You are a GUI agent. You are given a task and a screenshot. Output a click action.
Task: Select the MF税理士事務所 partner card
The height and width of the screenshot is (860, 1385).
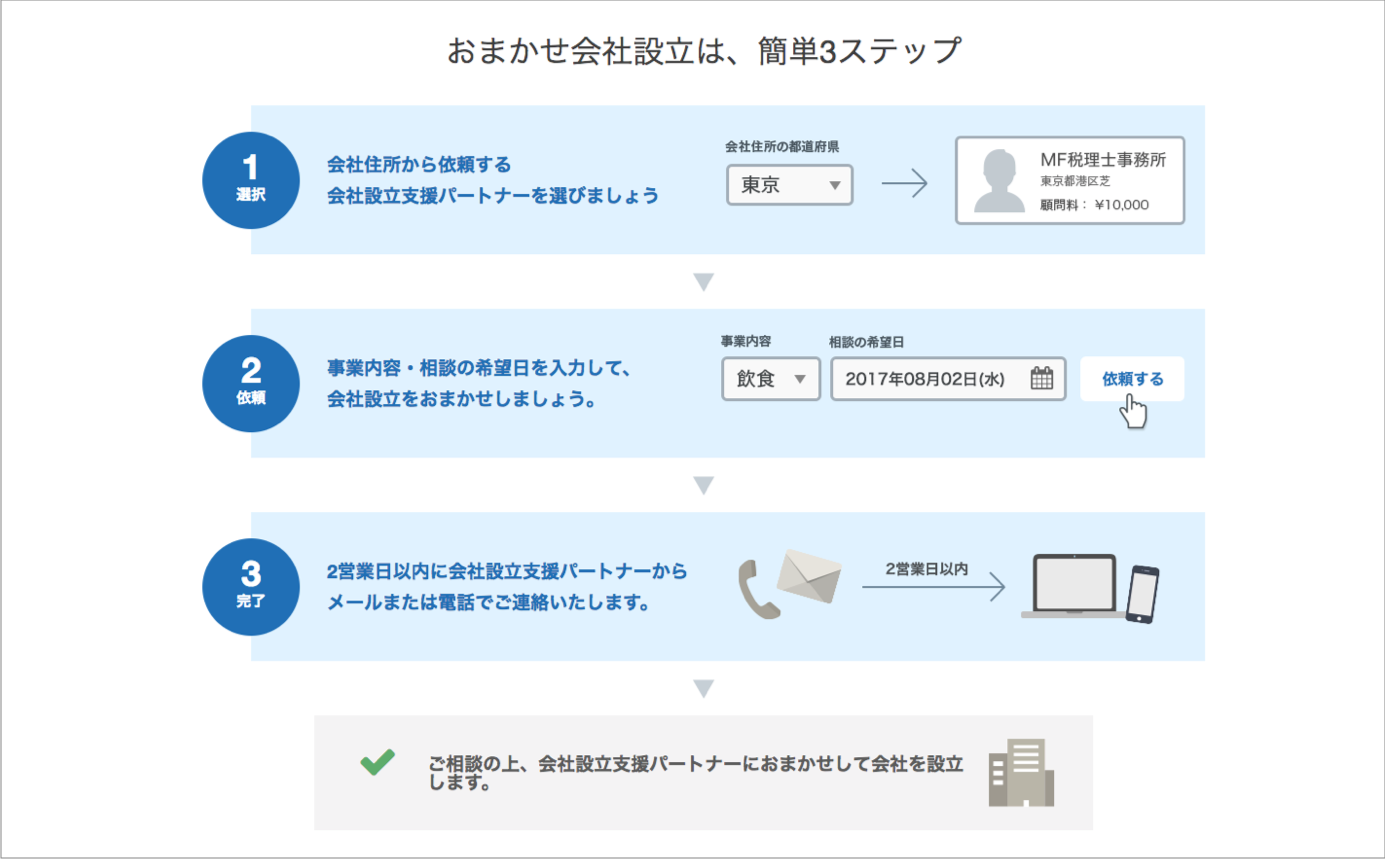tap(1070, 180)
